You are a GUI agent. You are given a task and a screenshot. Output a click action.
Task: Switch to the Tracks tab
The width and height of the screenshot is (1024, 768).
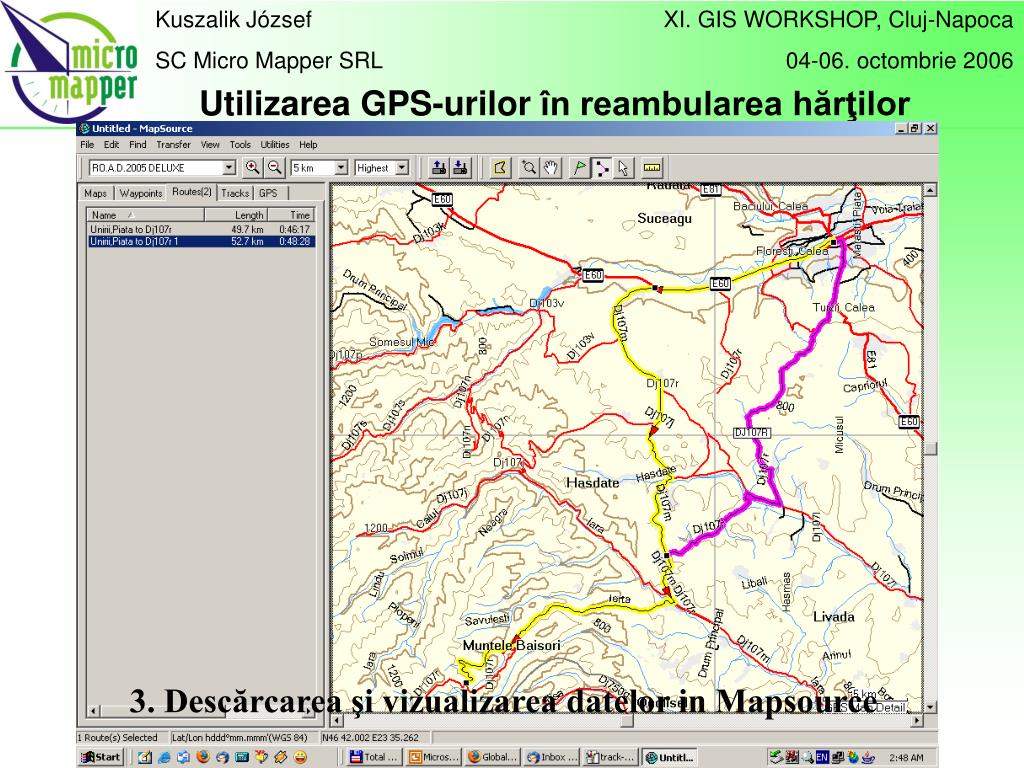pos(234,193)
